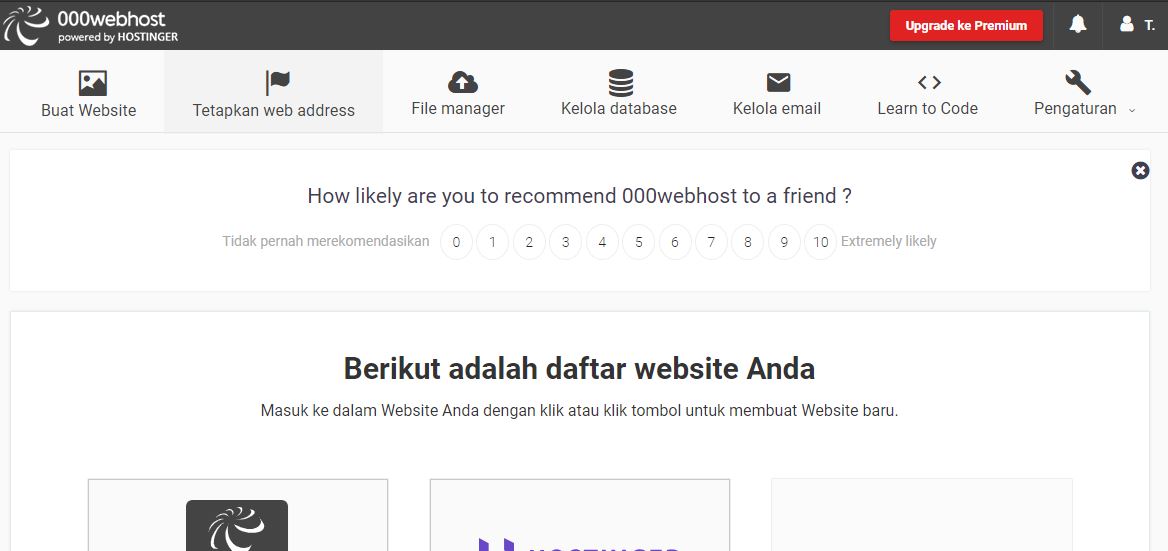Select rating 5 in survey

pos(638,242)
